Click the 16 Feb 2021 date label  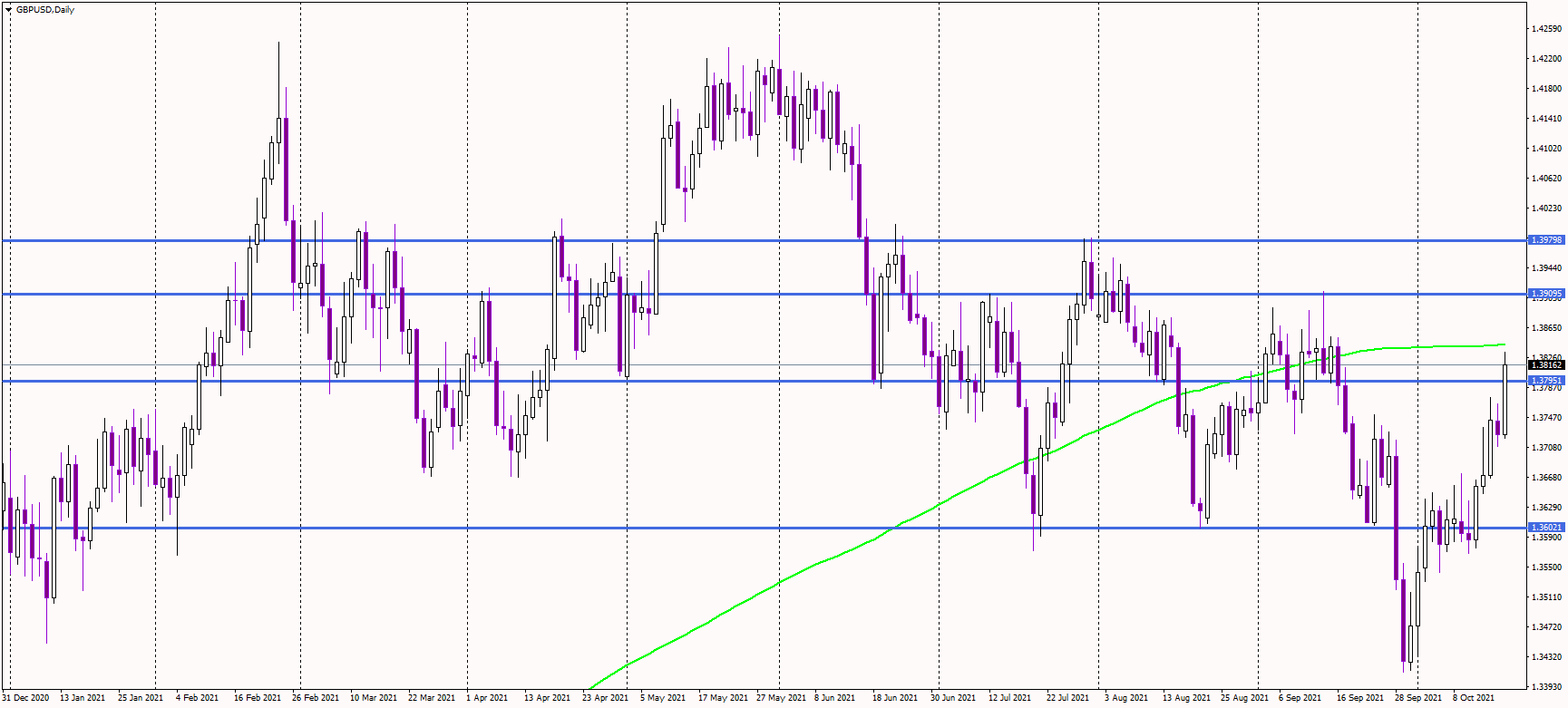(258, 698)
